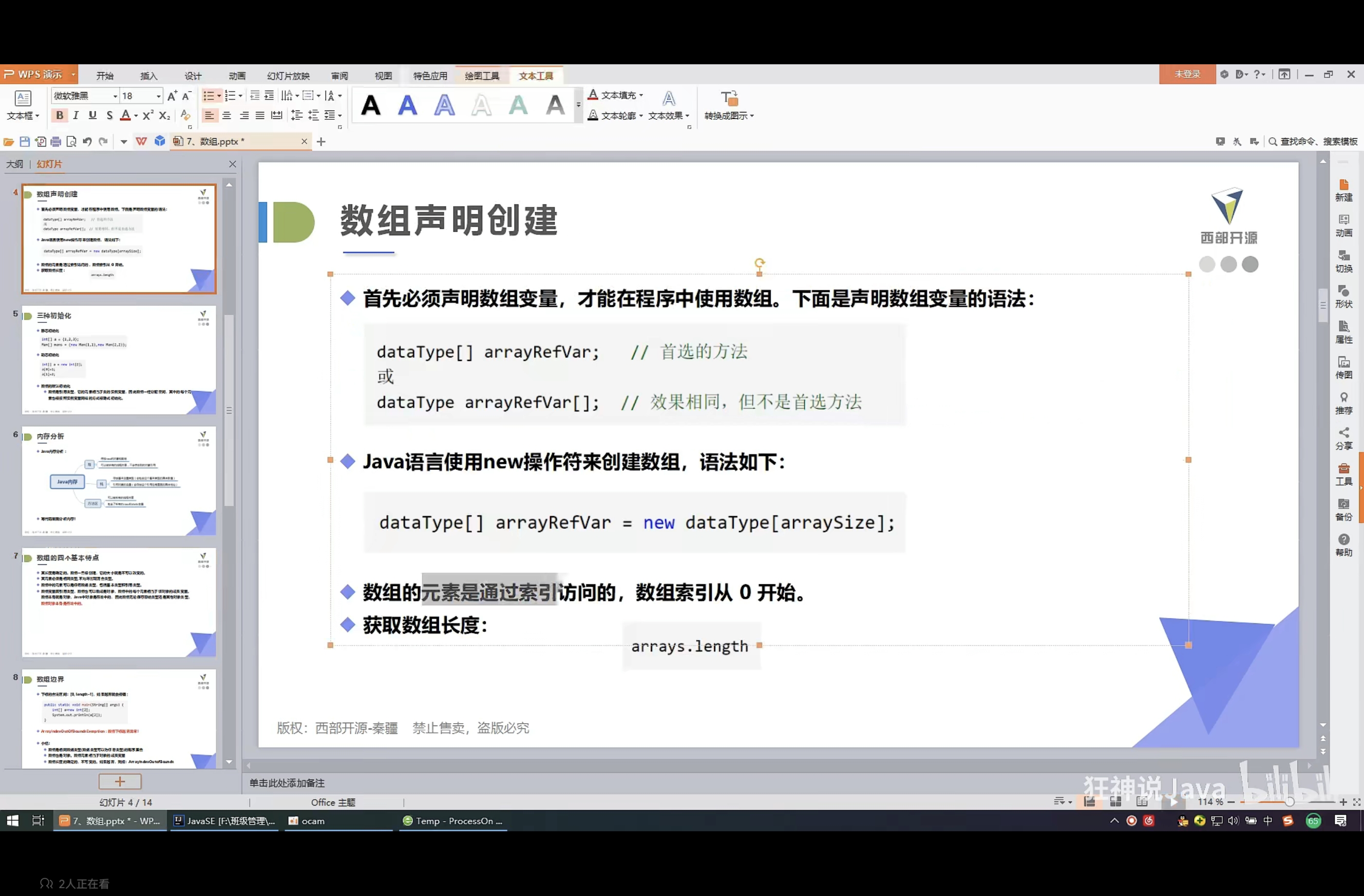Viewport: 1364px width, 896px height.
Task: Switch to the 幻灯片放映 tab
Action: (x=288, y=75)
